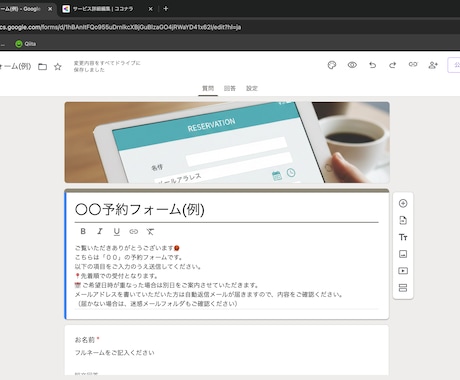The image size is (460, 380).
Task: Add a video from side toolbar
Action: [x=403, y=271]
